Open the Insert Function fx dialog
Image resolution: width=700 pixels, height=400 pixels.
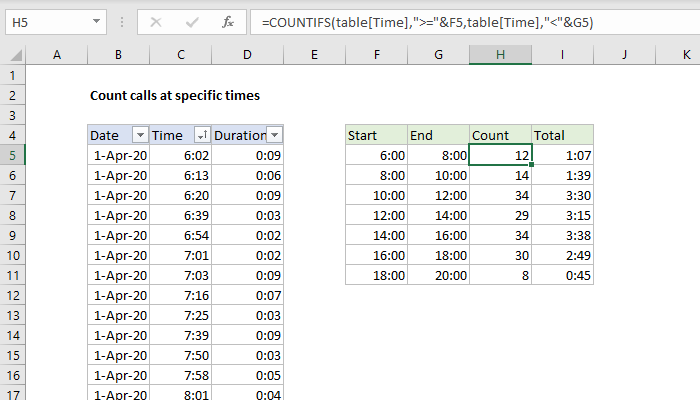tap(228, 22)
